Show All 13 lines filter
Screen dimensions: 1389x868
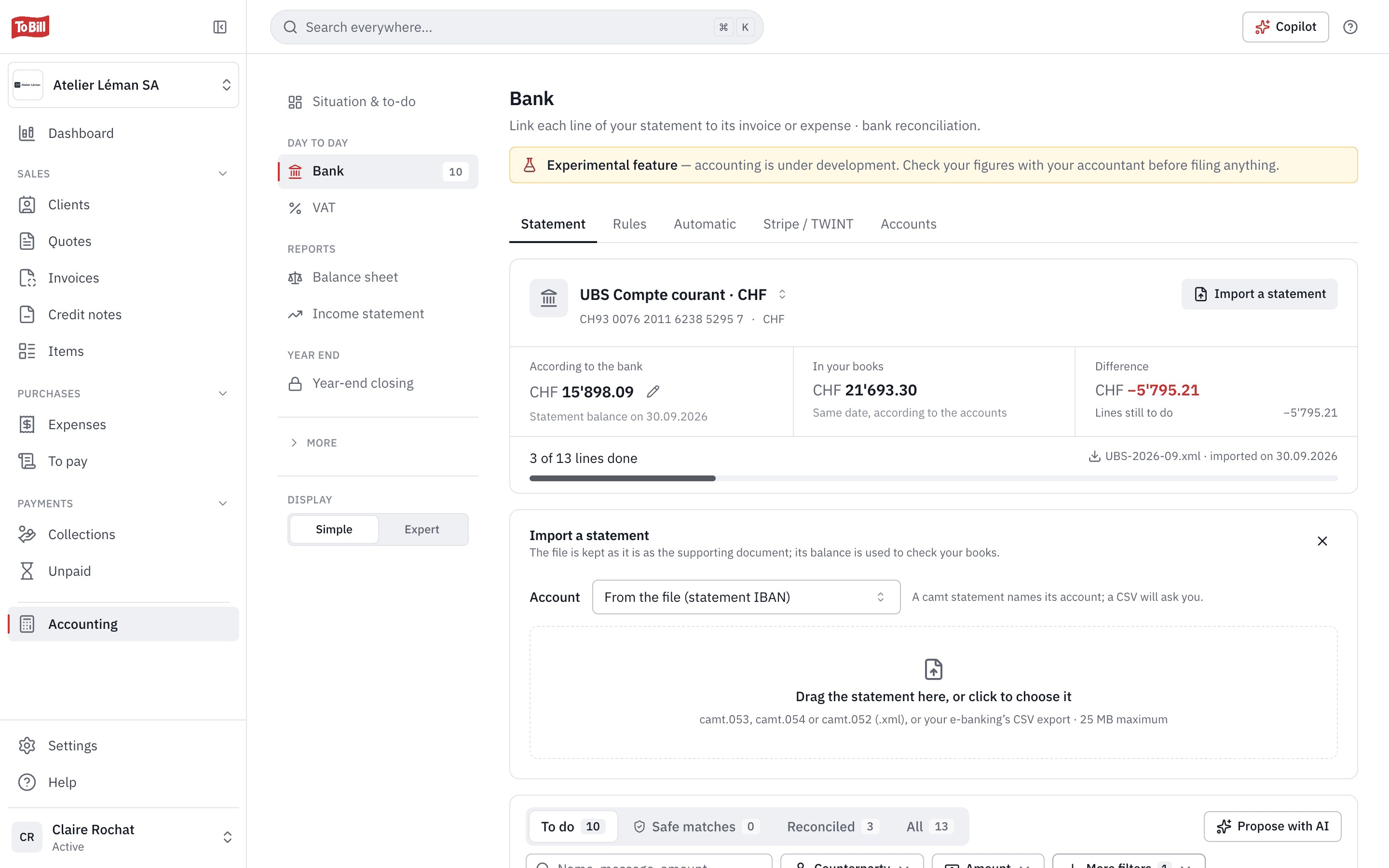point(929,827)
